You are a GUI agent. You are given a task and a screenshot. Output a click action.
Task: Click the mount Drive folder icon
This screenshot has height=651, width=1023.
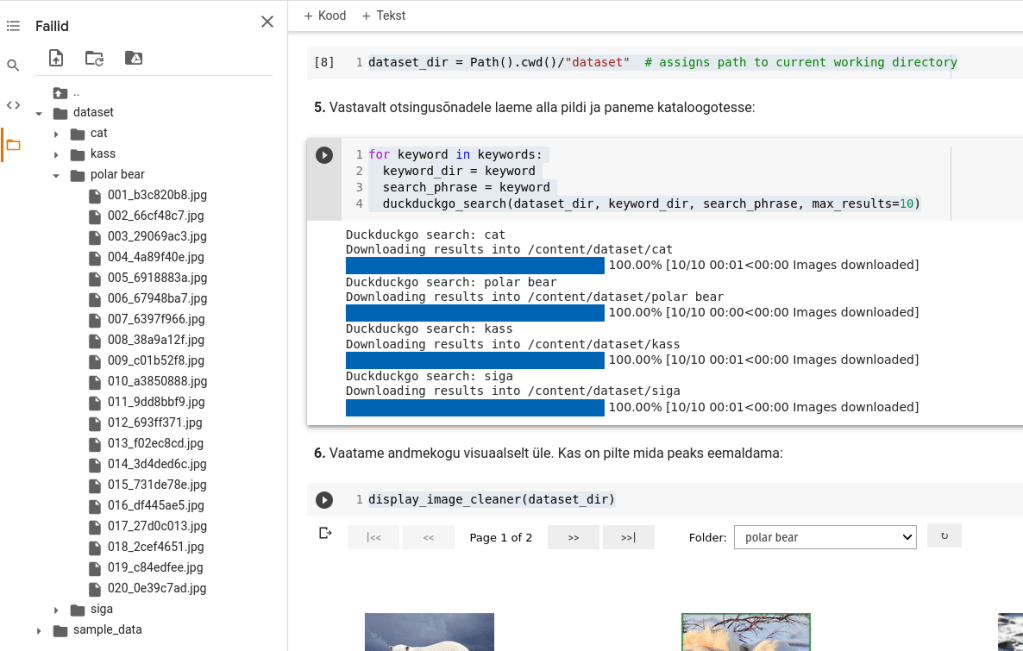[x=133, y=58]
